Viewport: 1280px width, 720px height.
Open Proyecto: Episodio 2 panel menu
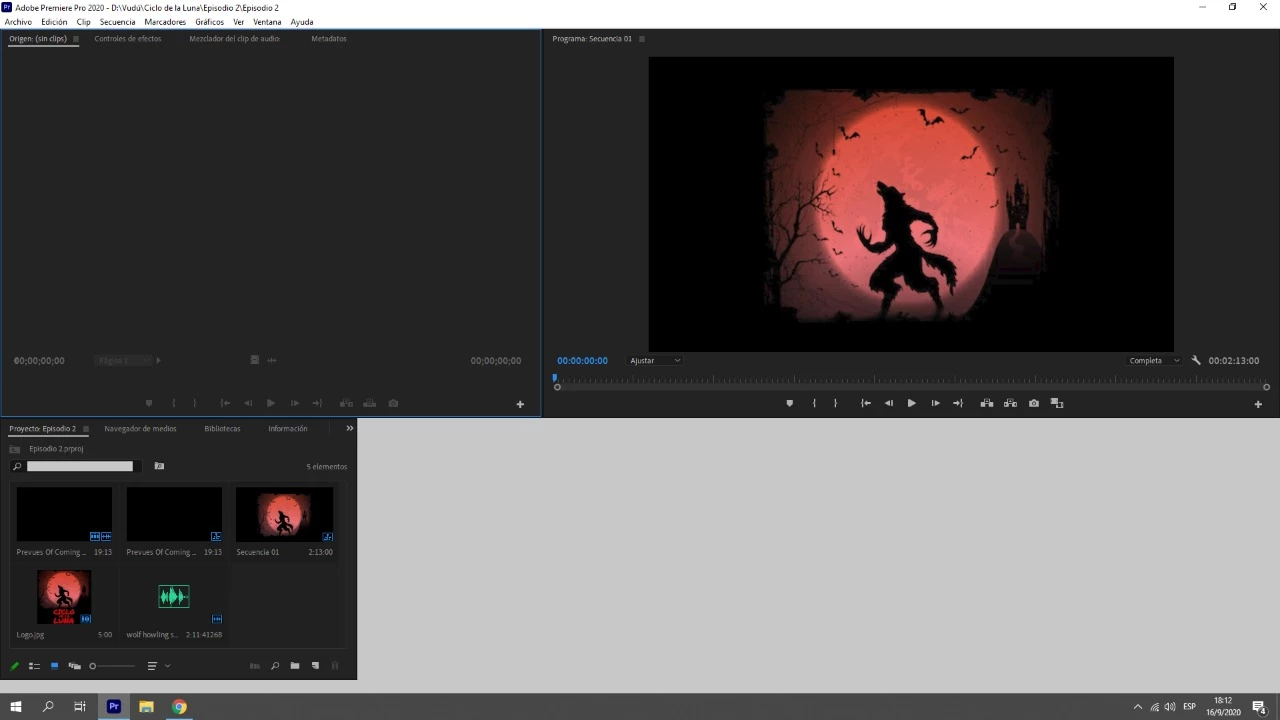coord(86,429)
